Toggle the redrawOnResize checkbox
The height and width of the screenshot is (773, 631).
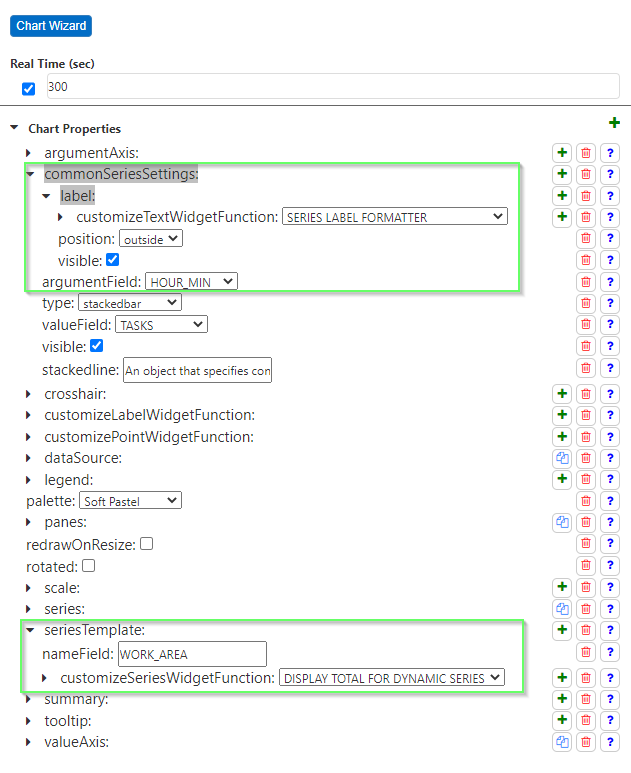coord(146,544)
